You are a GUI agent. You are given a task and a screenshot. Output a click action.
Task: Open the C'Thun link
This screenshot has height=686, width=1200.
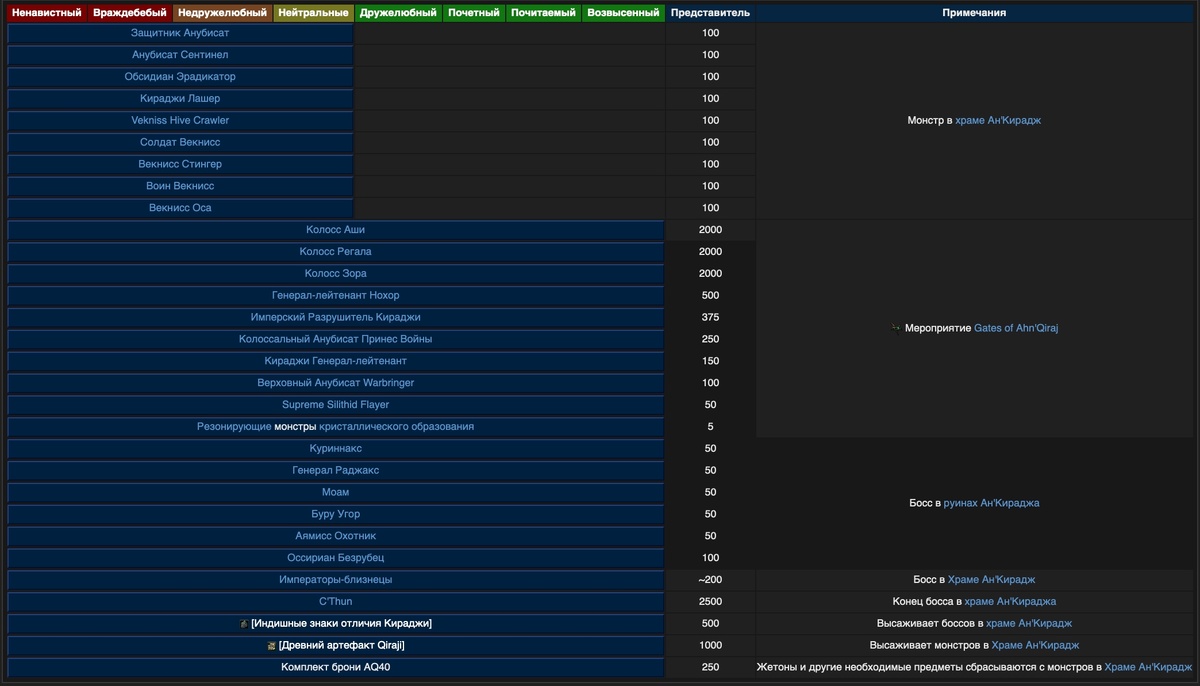[335, 602]
